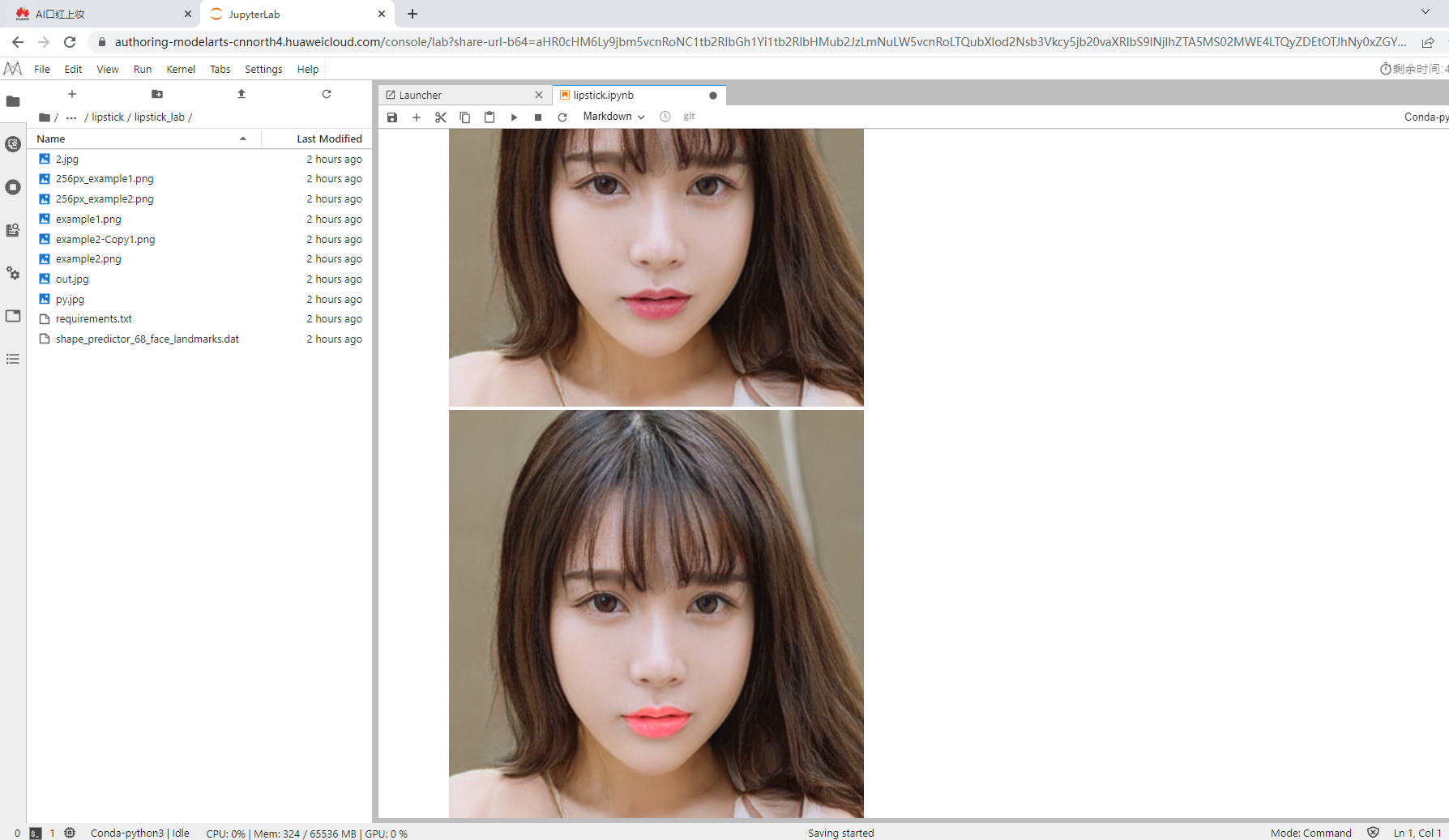The width and height of the screenshot is (1449, 840).
Task: Open the File menu
Action: 42,70
